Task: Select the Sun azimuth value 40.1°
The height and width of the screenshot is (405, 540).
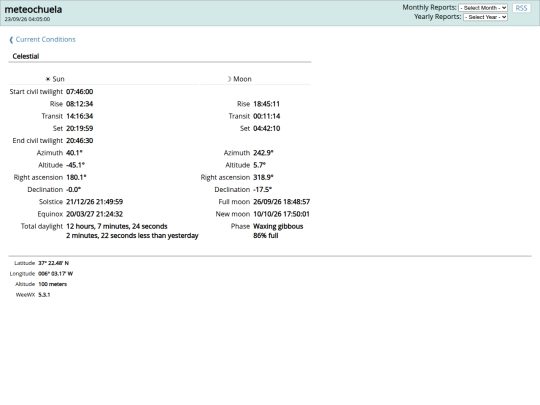Action: [74, 153]
